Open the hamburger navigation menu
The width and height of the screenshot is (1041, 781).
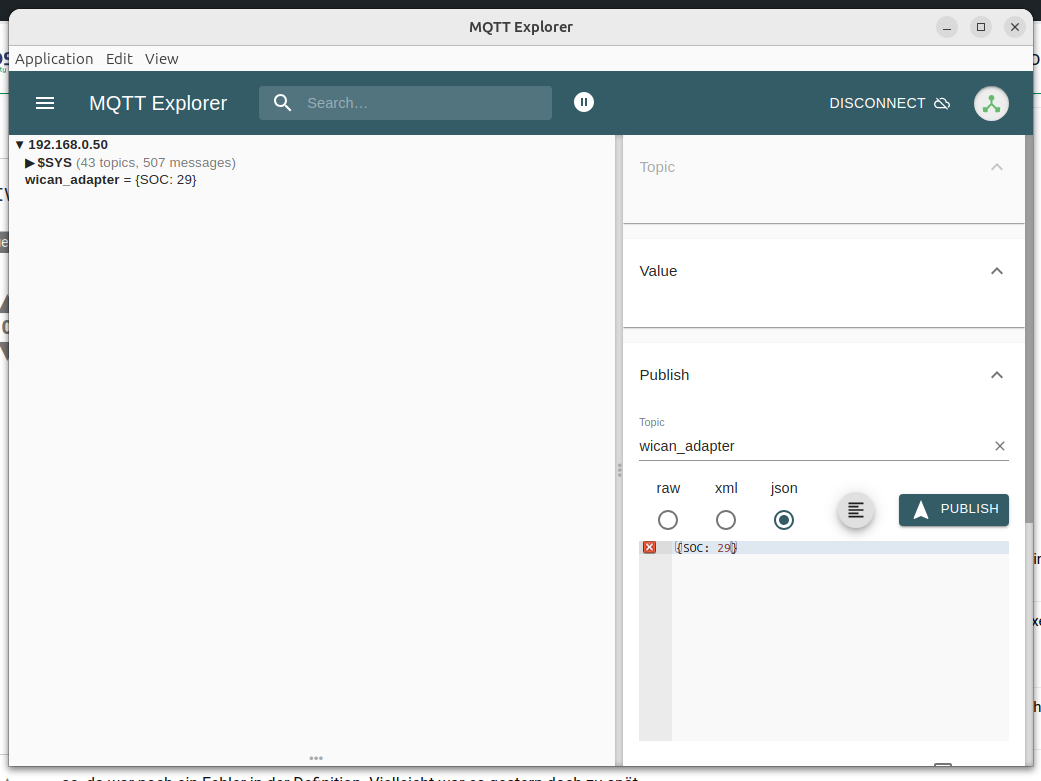(x=45, y=103)
